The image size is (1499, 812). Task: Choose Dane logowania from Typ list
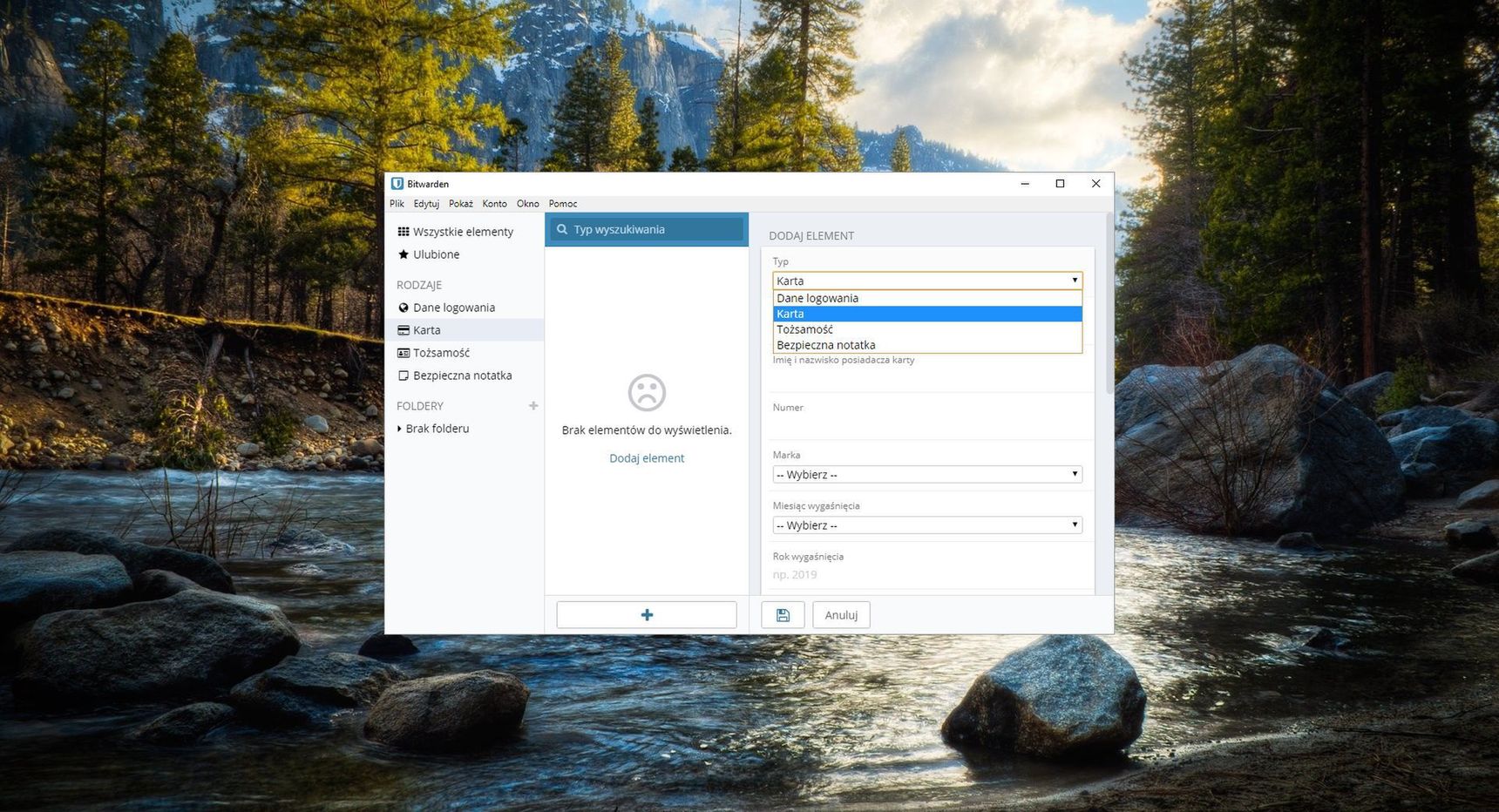click(927, 298)
